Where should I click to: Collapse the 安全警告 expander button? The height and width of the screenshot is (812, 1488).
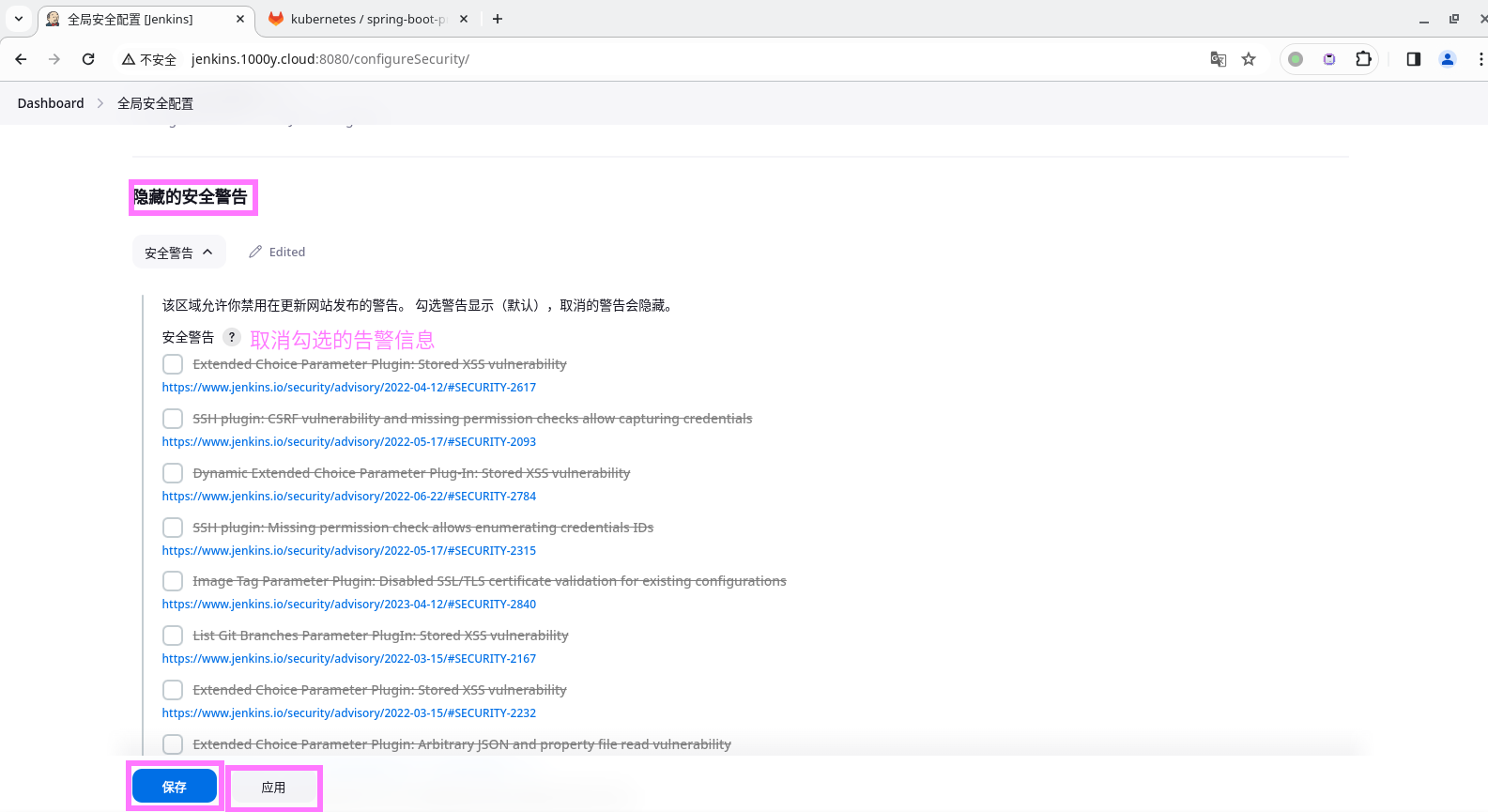click(x=179, y=252)
